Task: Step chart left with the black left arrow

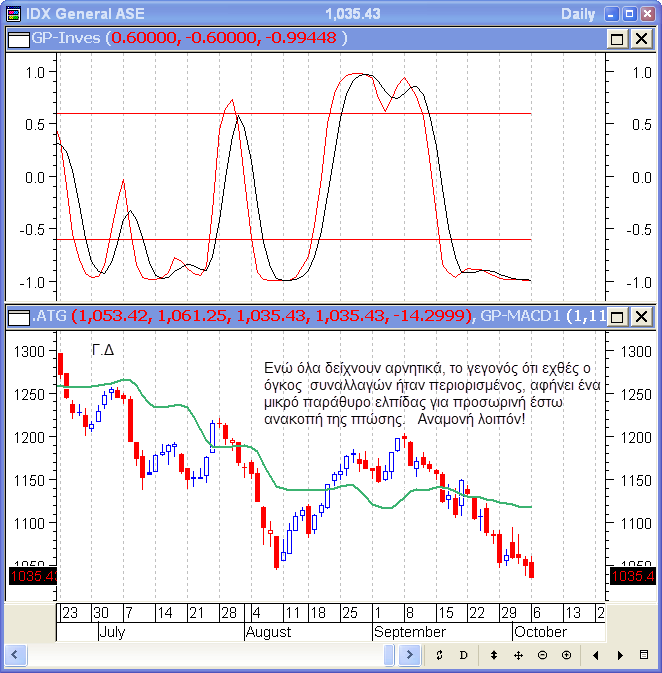Action: point(596,655)
